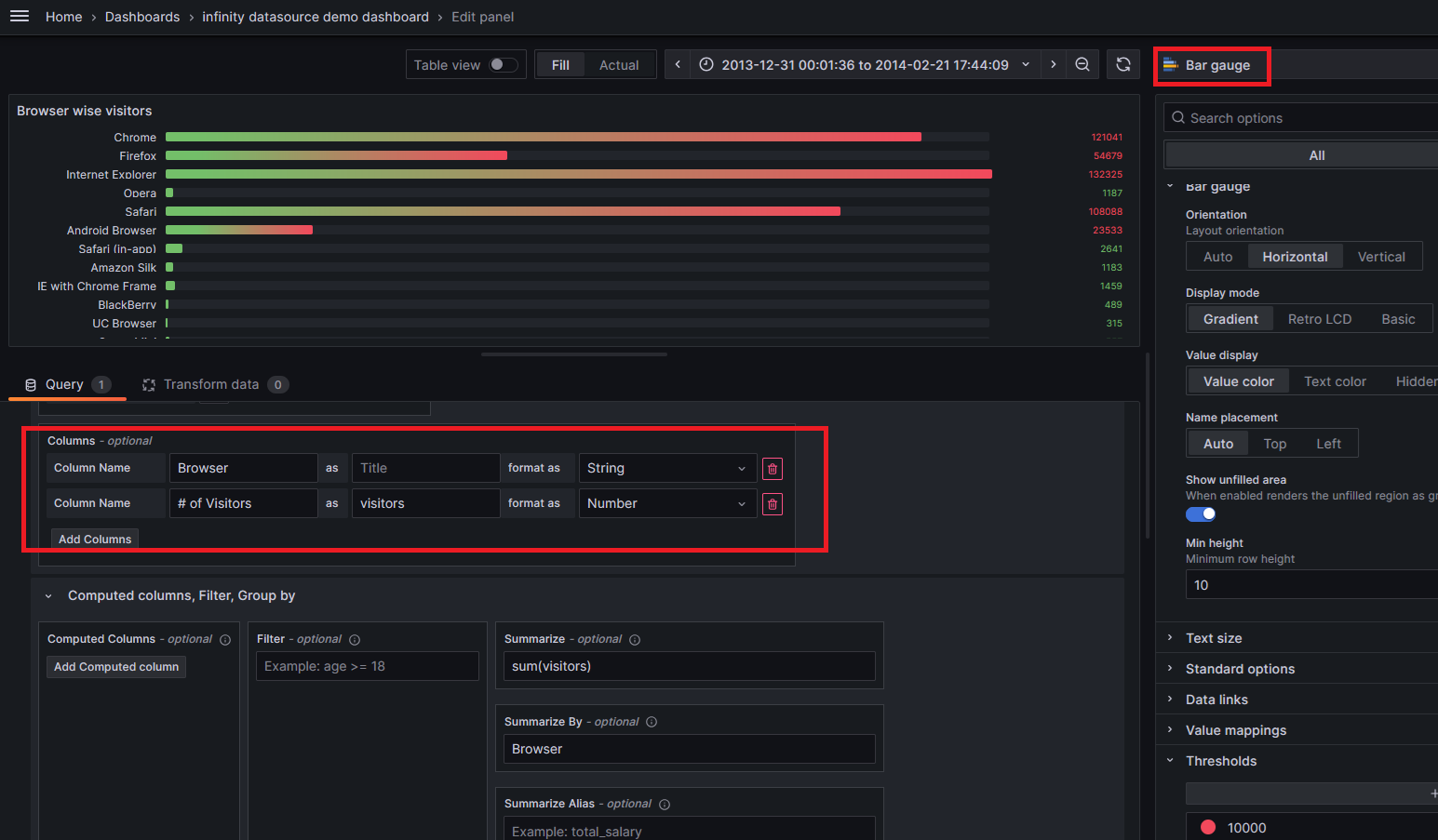Click the Filter expression field
This screenshot has height=840, width=1438.
[x=368, y=666]
